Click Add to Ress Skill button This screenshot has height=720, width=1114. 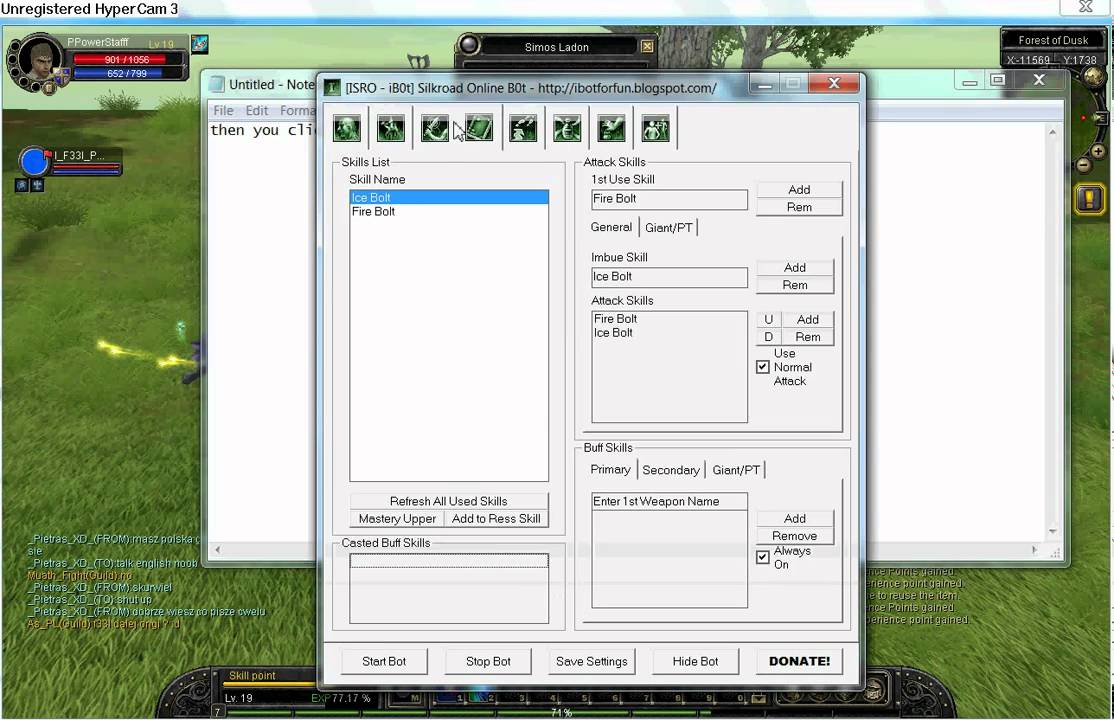point(496,519)
